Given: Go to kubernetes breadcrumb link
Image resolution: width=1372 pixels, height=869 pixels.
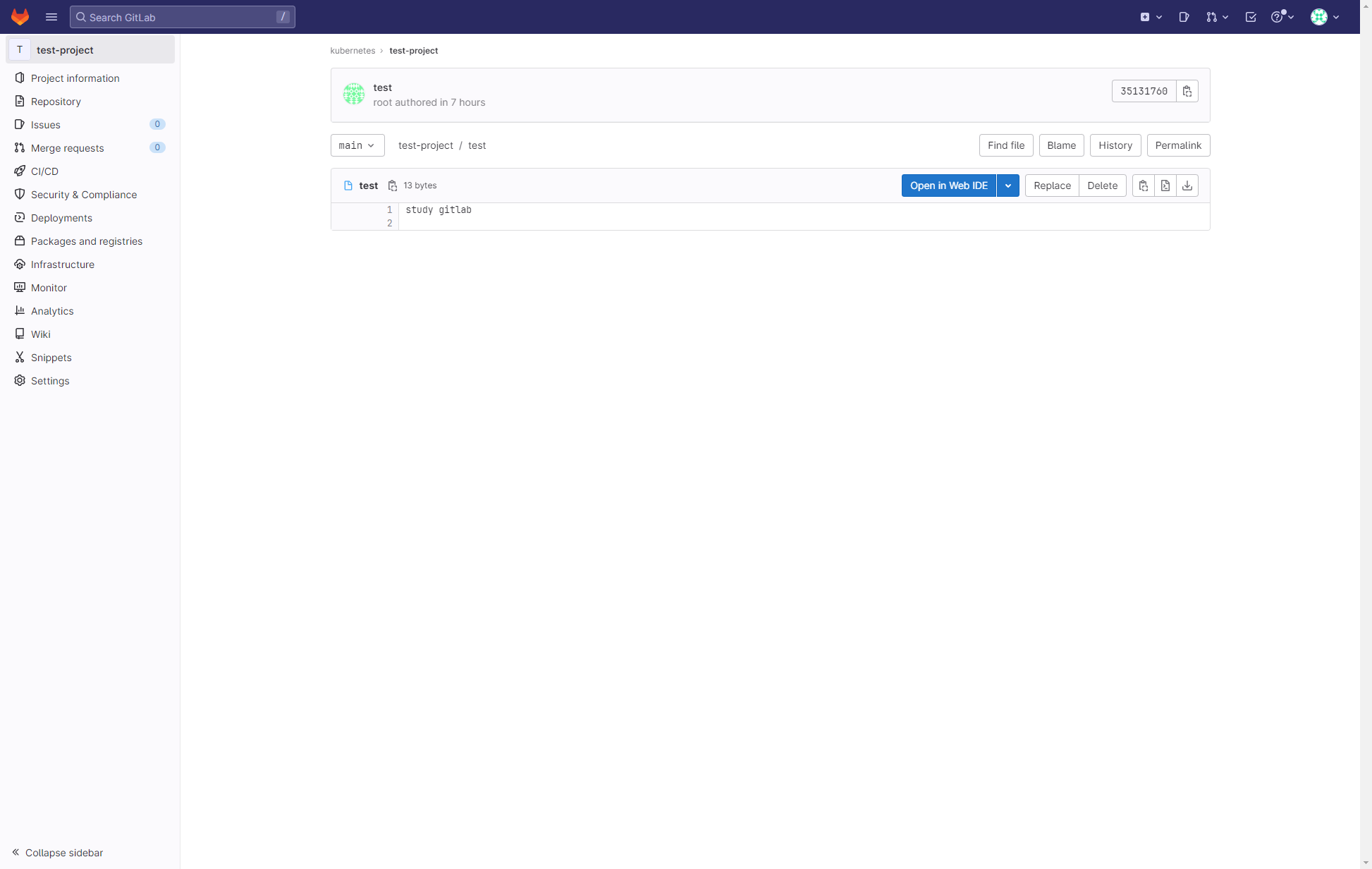Looking at the screenshot, I should [x=353, y=51].
